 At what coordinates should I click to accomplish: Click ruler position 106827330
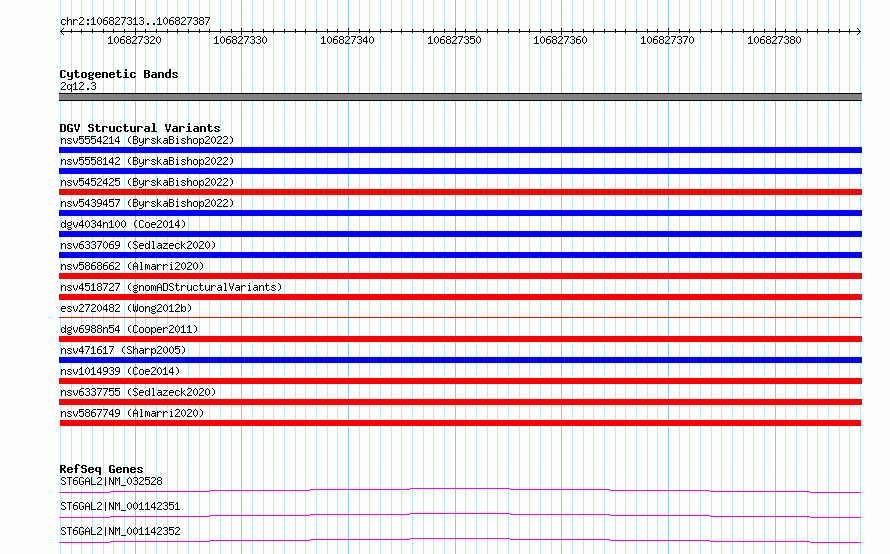[x=240, y=40]
